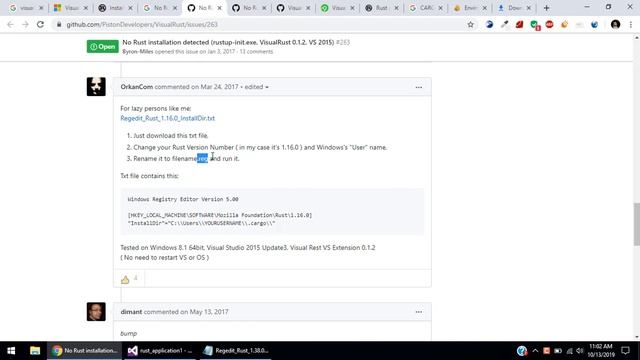Go back to the previous page
Viewport: 640px width, 360px height.
click(10, 24)
